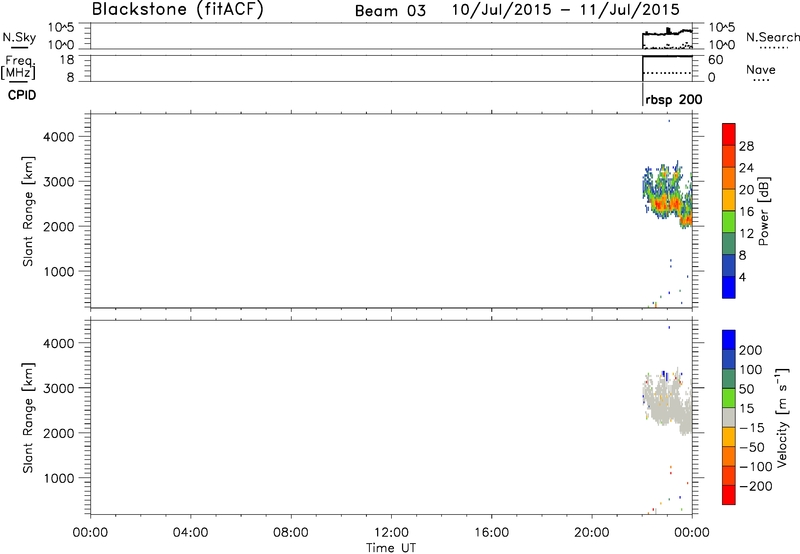Click the gray segment of Velocity colorbar
Screen dimensions: 800x554
[729, 417]
